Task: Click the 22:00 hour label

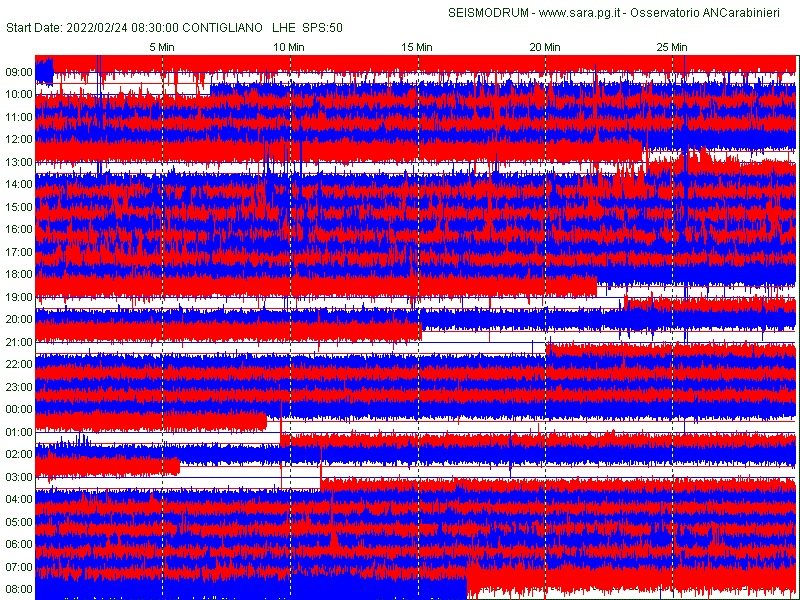Action: (x=18, y=364)
